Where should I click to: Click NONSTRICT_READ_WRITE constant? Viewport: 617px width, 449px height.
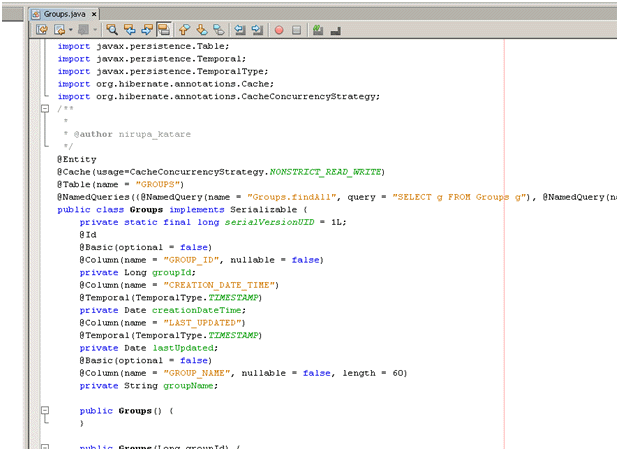tap(325, 172)
